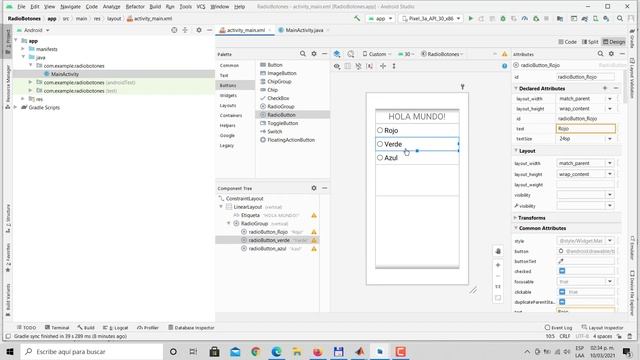
Task: Open File Explorer from the taskbar
Action: (x=297, y=351)
